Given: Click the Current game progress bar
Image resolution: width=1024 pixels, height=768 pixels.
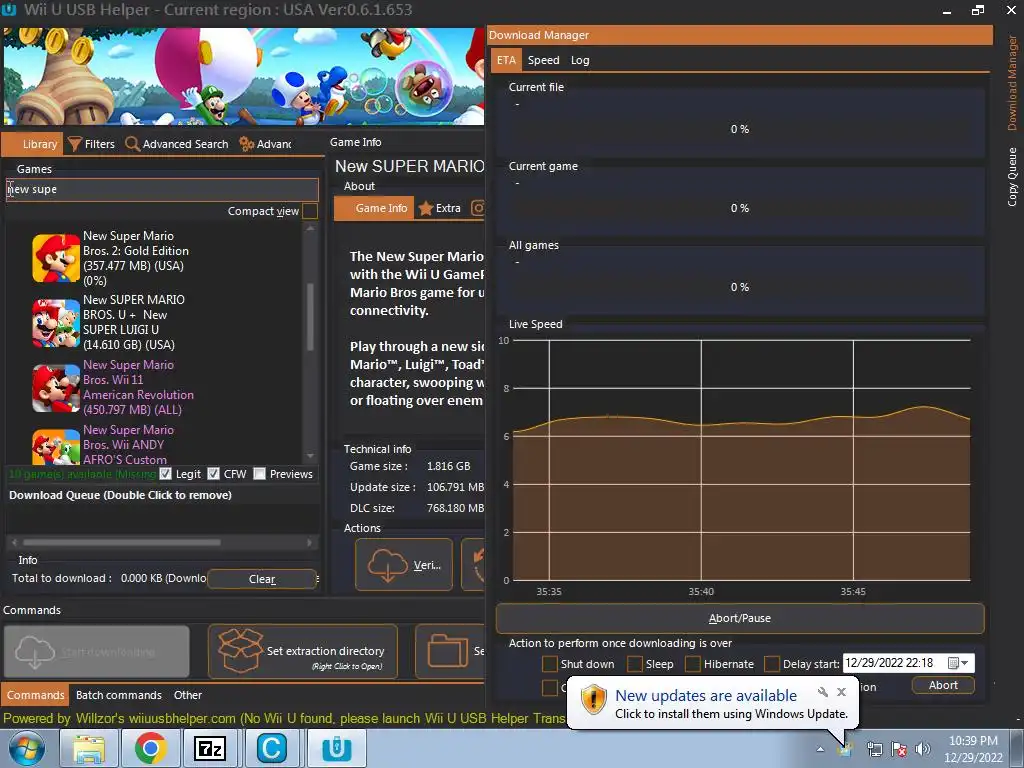Looking at the screenshot, I should [740, 208].
